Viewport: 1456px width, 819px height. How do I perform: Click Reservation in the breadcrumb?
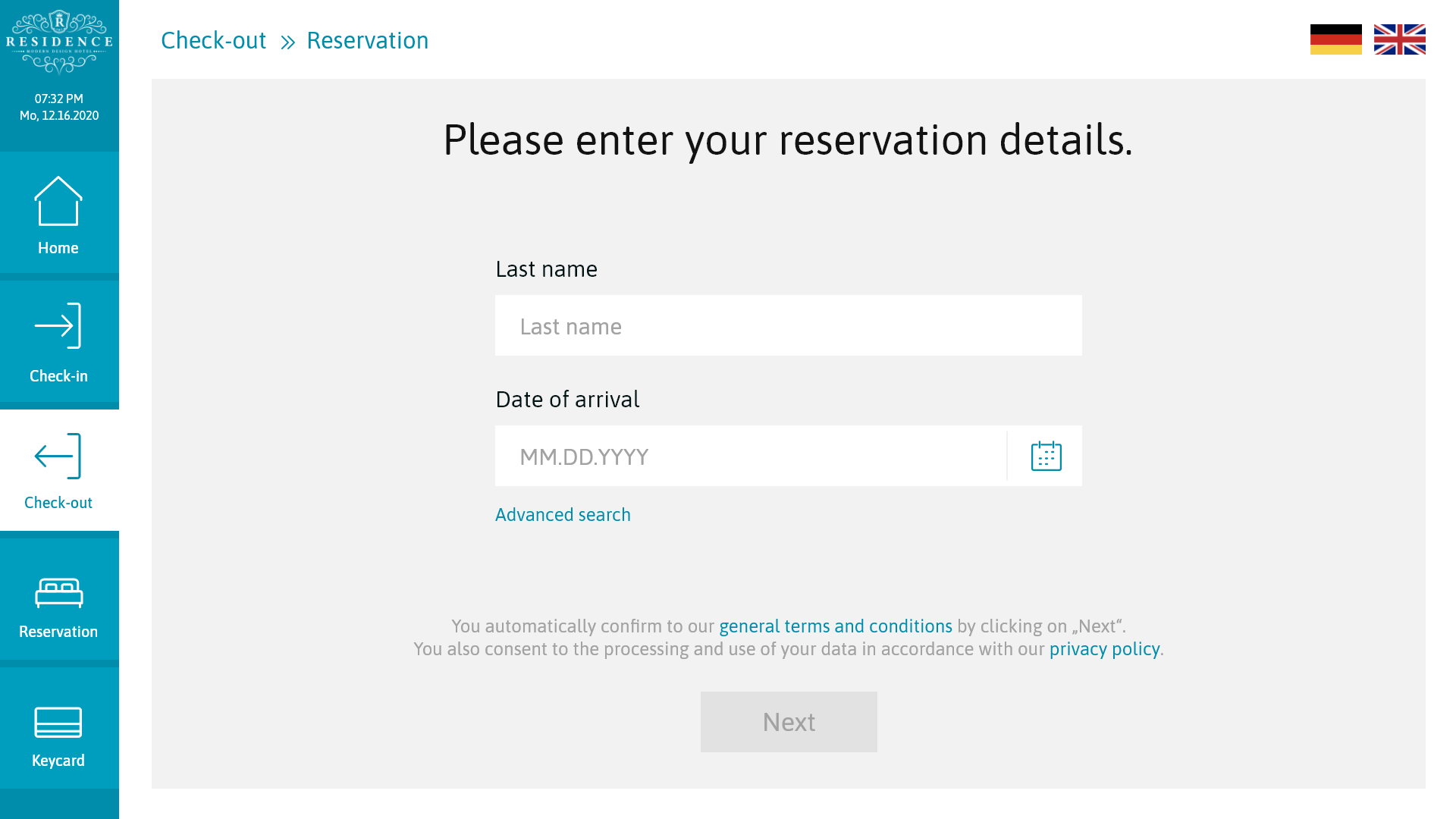[x=367, y=40]
